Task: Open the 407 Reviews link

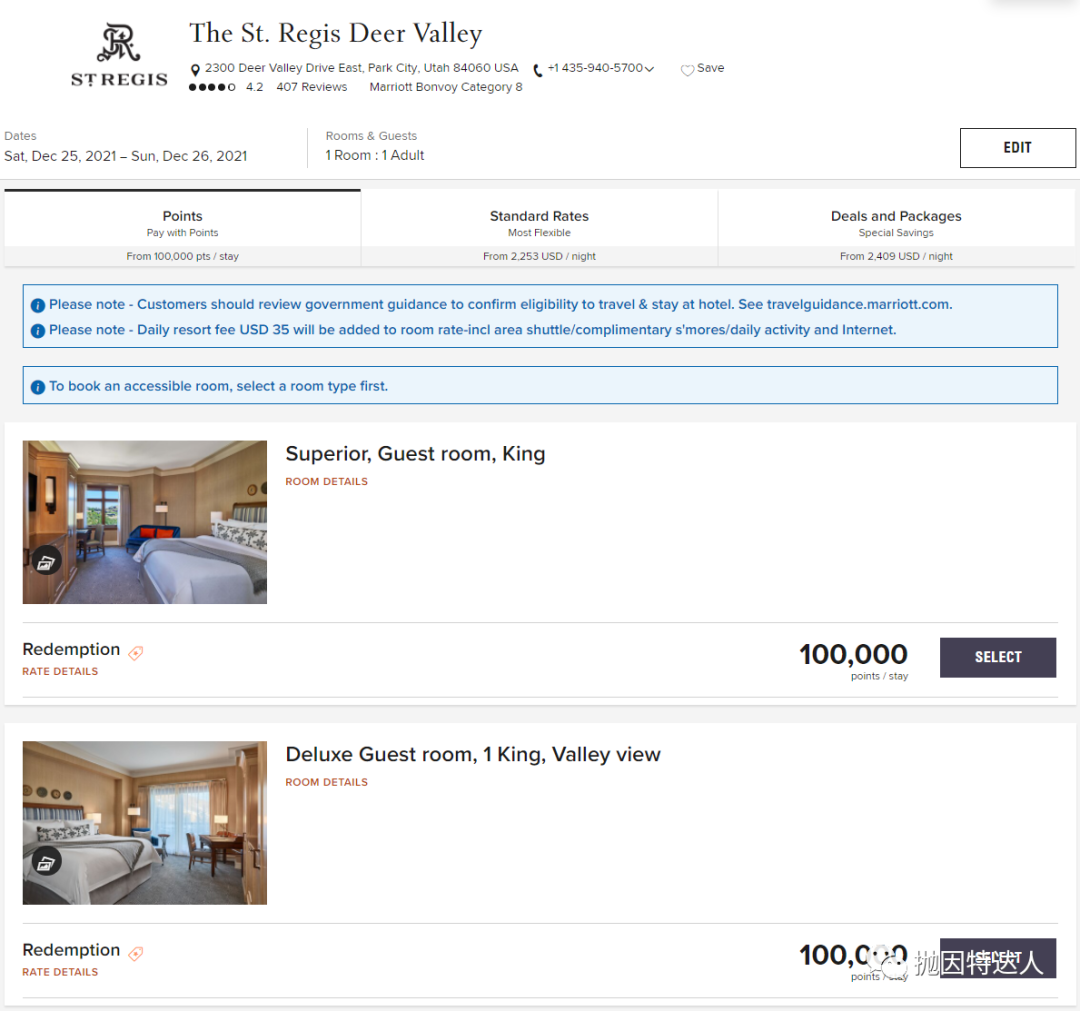Action: click(312, 87)
